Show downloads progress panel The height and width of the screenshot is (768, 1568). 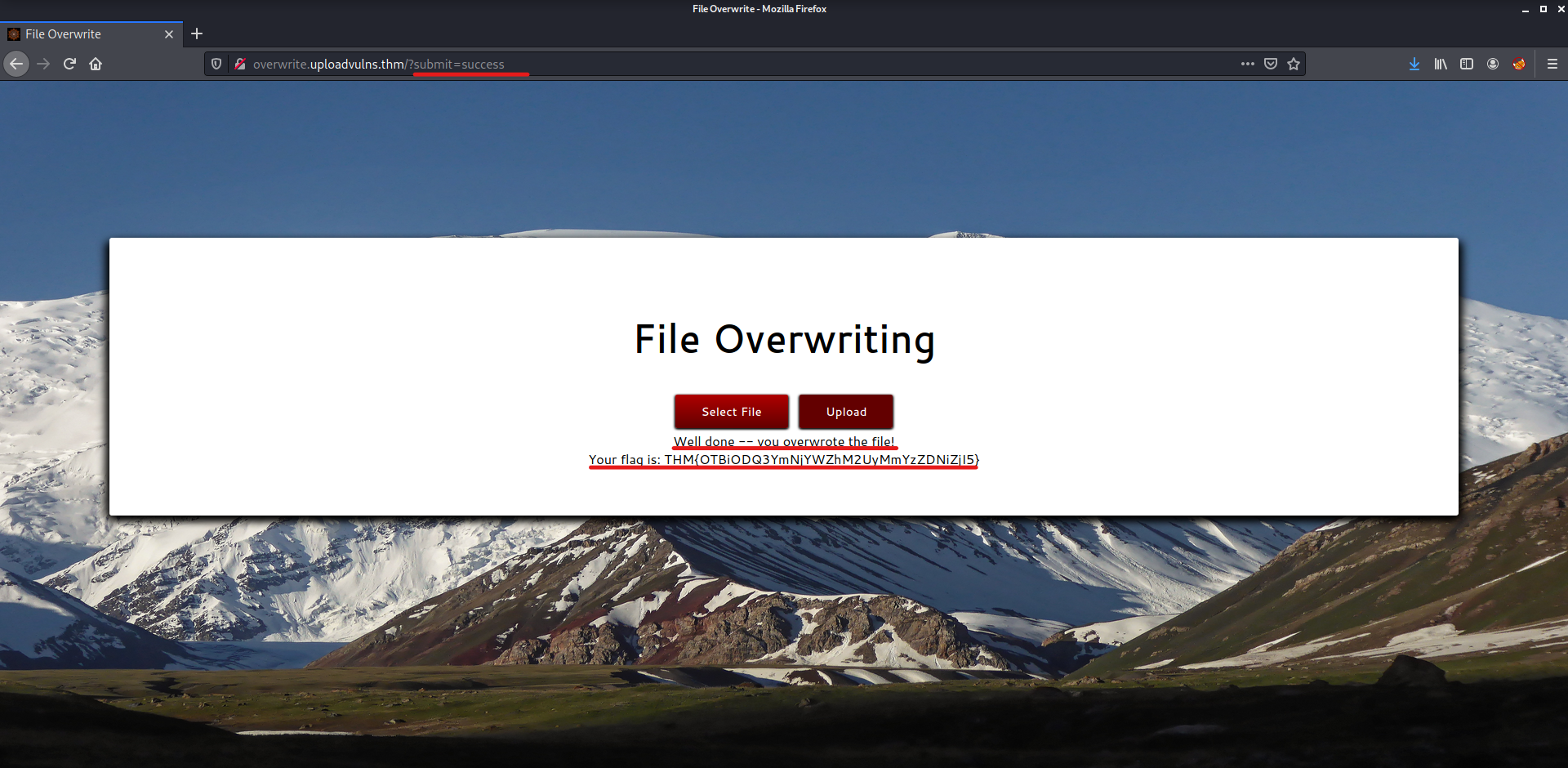[1414, 64]
